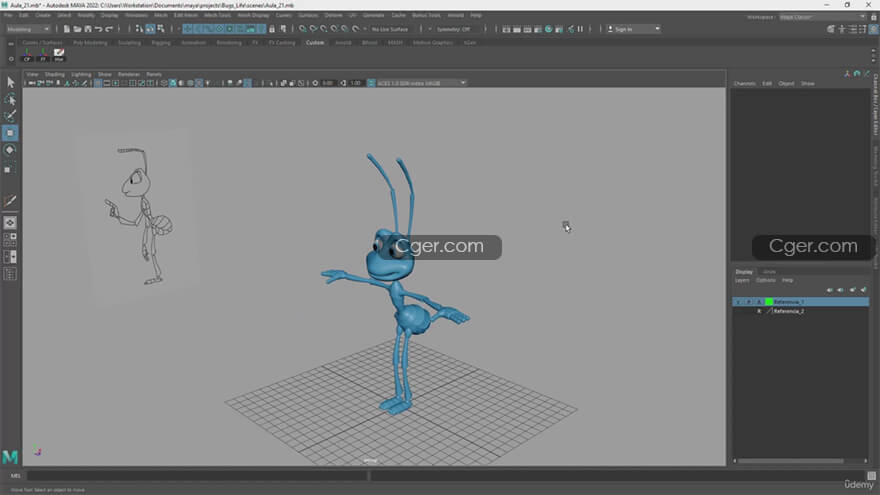Open the viewport Shading menu

click(x=54, y=74)
